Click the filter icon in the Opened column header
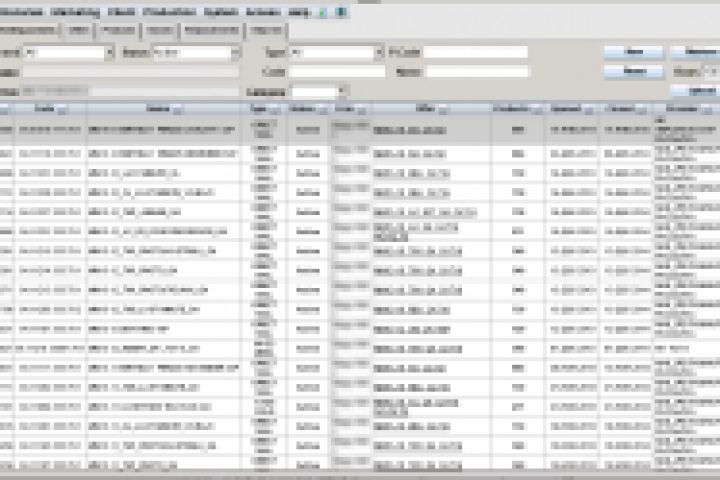Image resolution: width=720 pixels, height=480 pixels. coord(588,110)
